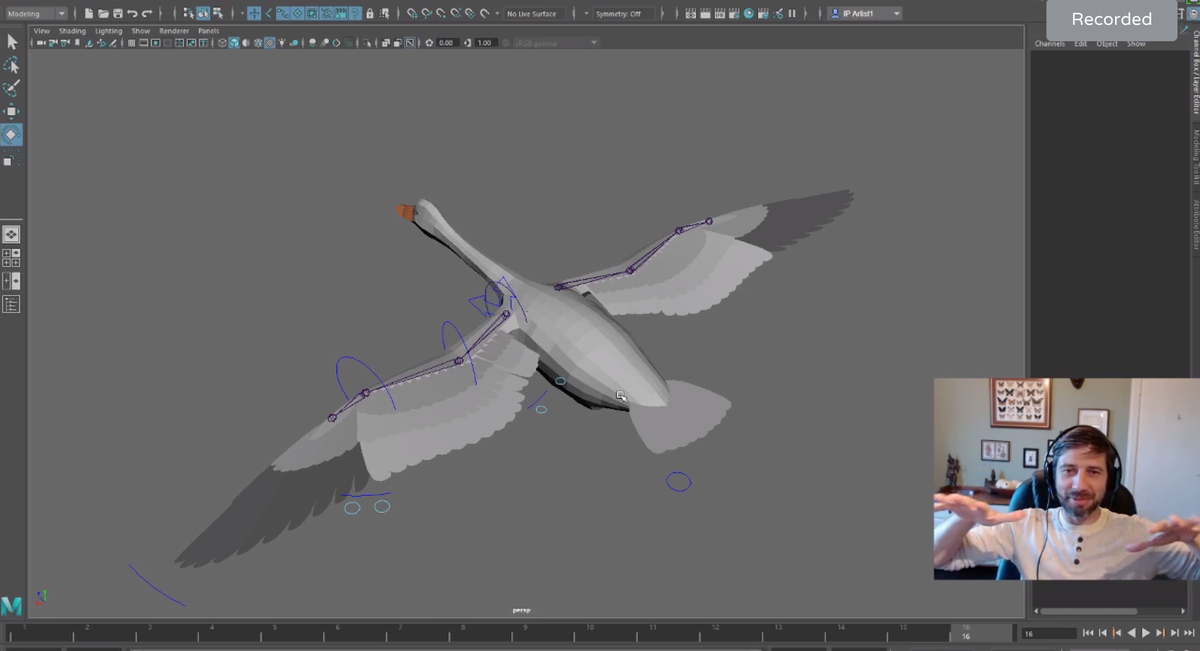Screen dimensions: 1200x651
Task: Select by hierarchy mode icon
Action: click(x=188, y=13)
